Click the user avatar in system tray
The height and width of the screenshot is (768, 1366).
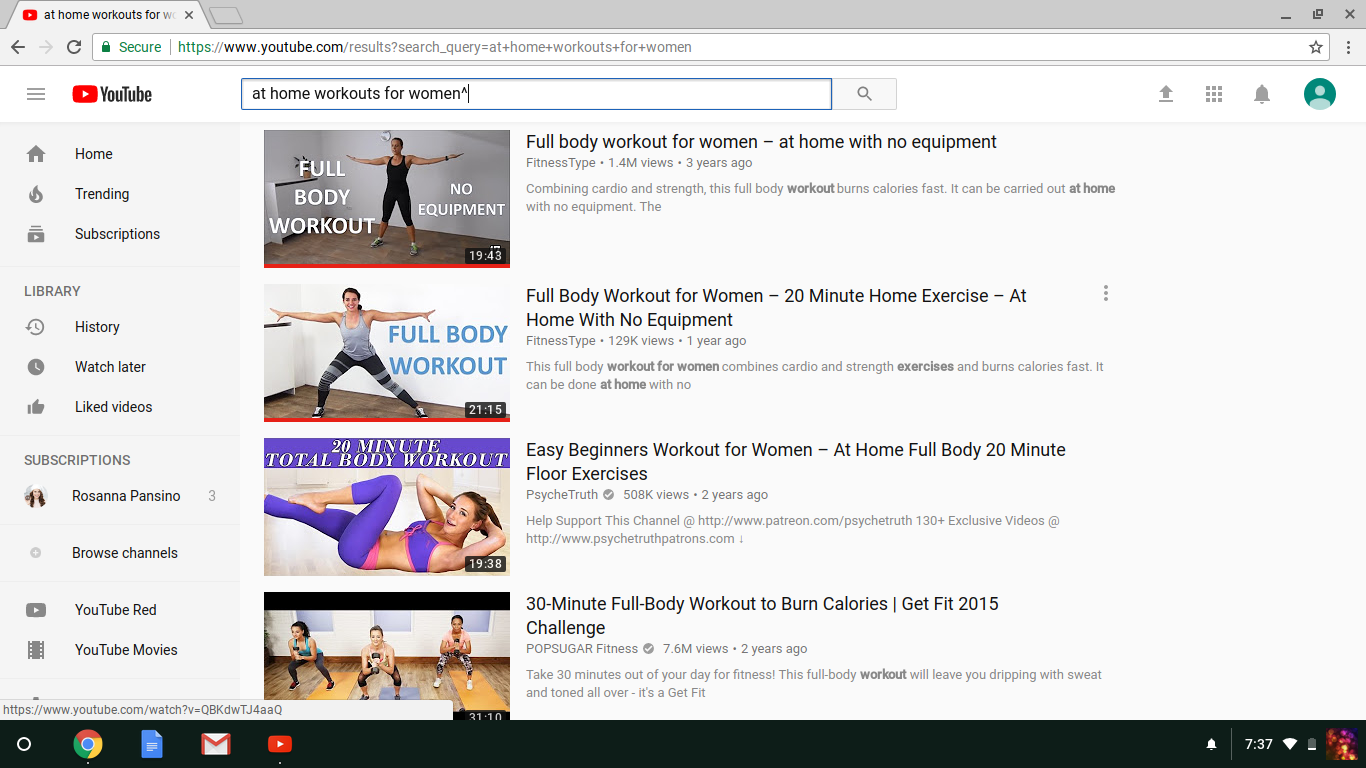[1341, 744]
